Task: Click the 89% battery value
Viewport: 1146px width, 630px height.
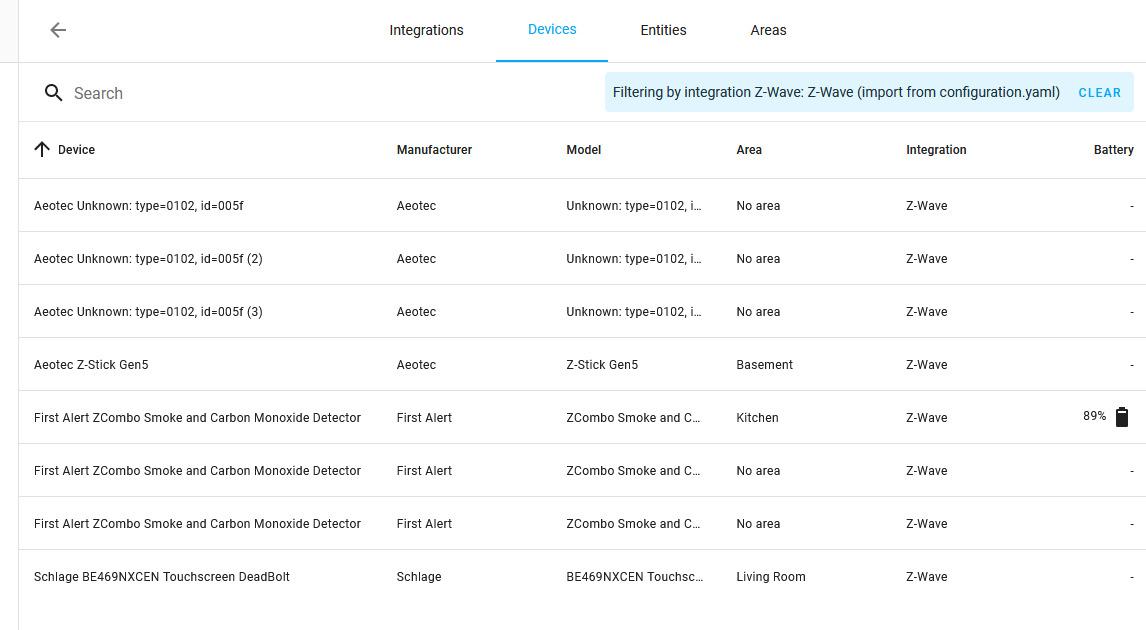Action: point(1094,416)
